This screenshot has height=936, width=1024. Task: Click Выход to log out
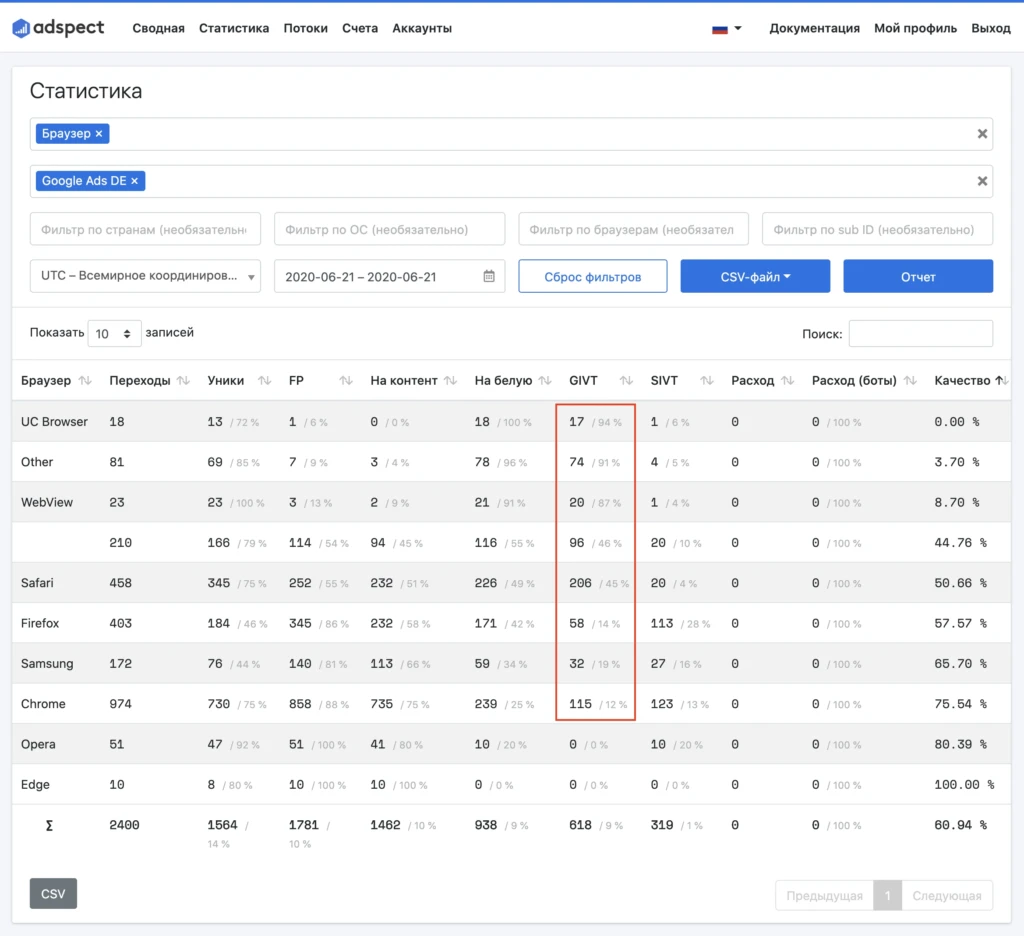click(991, 28)
